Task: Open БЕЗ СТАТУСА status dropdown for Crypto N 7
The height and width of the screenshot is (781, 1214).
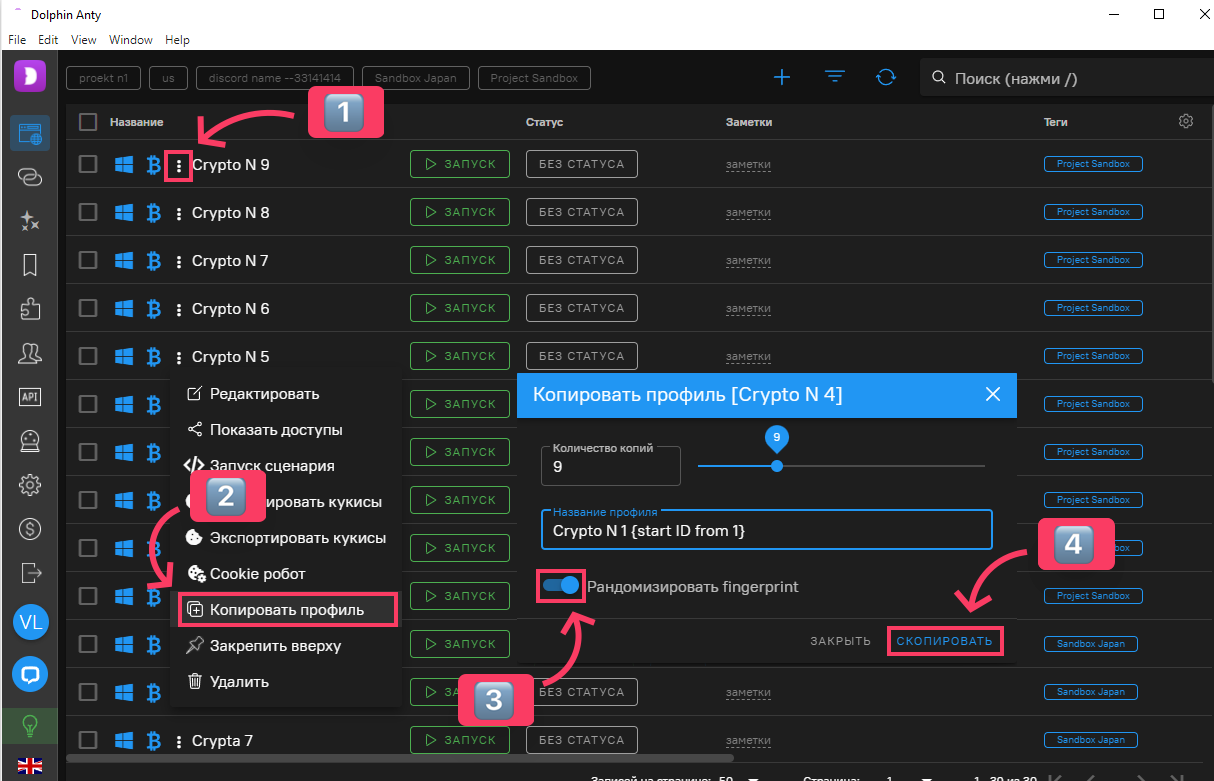Action: click(581, 260)
